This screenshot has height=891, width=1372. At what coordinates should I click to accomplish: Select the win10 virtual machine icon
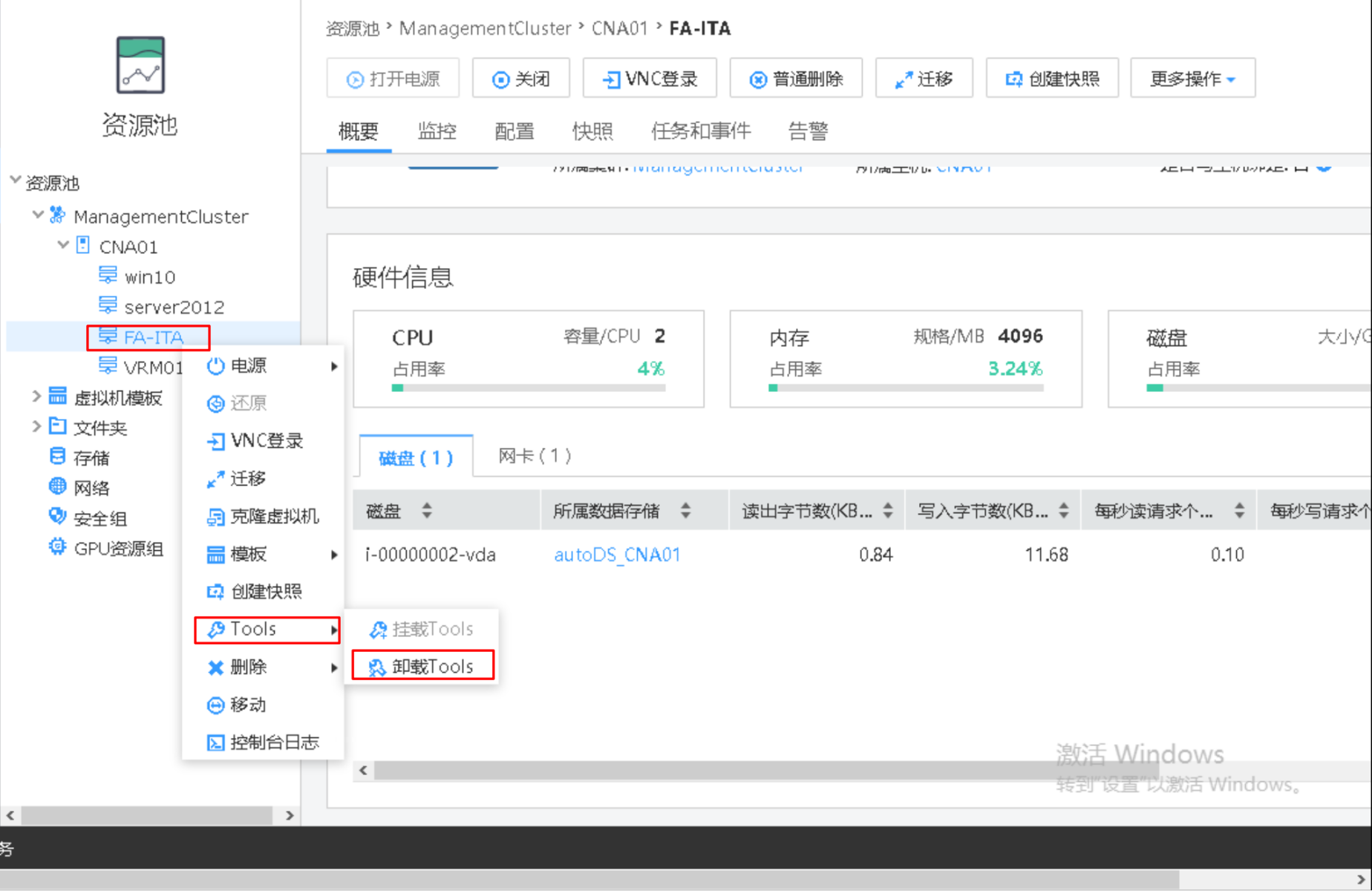pos(109,276)
